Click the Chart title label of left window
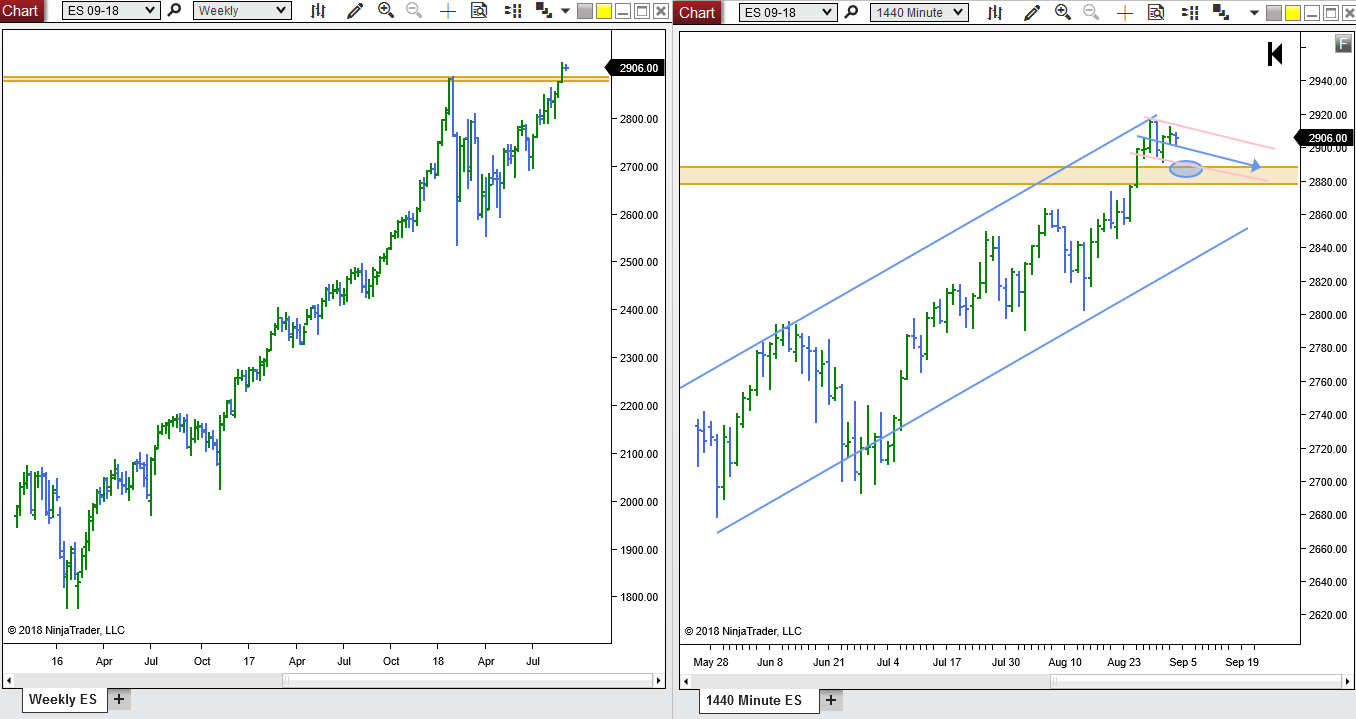This screenshot has width=1356, height=719. coord(21,12)
